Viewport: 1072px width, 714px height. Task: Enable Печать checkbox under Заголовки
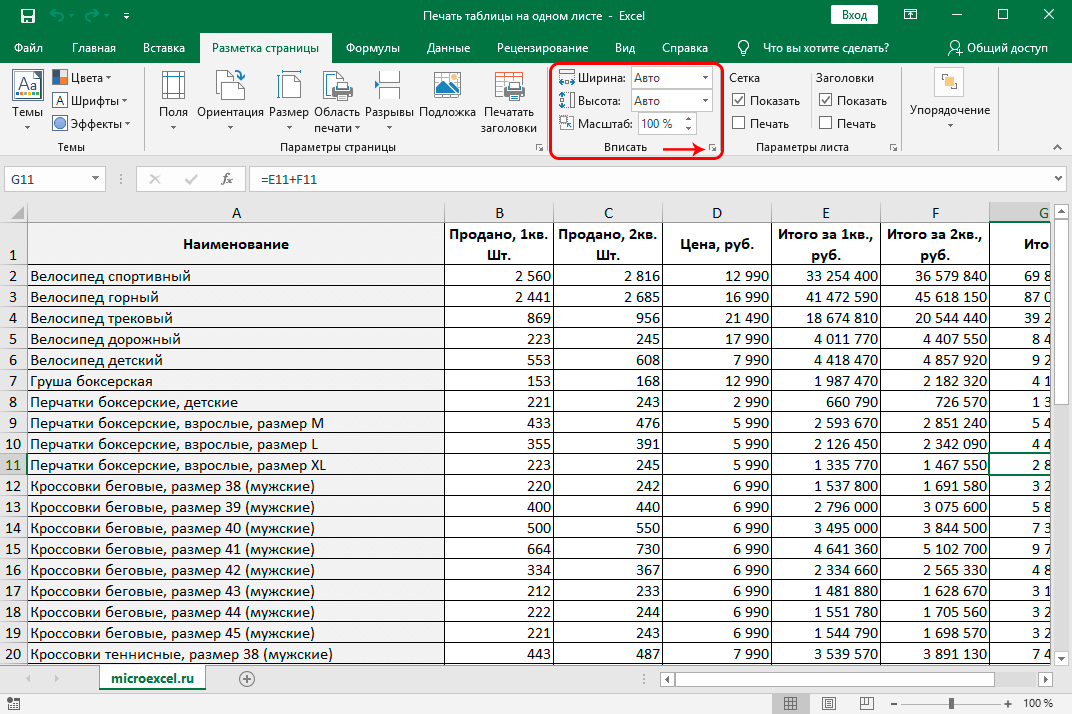825,123
